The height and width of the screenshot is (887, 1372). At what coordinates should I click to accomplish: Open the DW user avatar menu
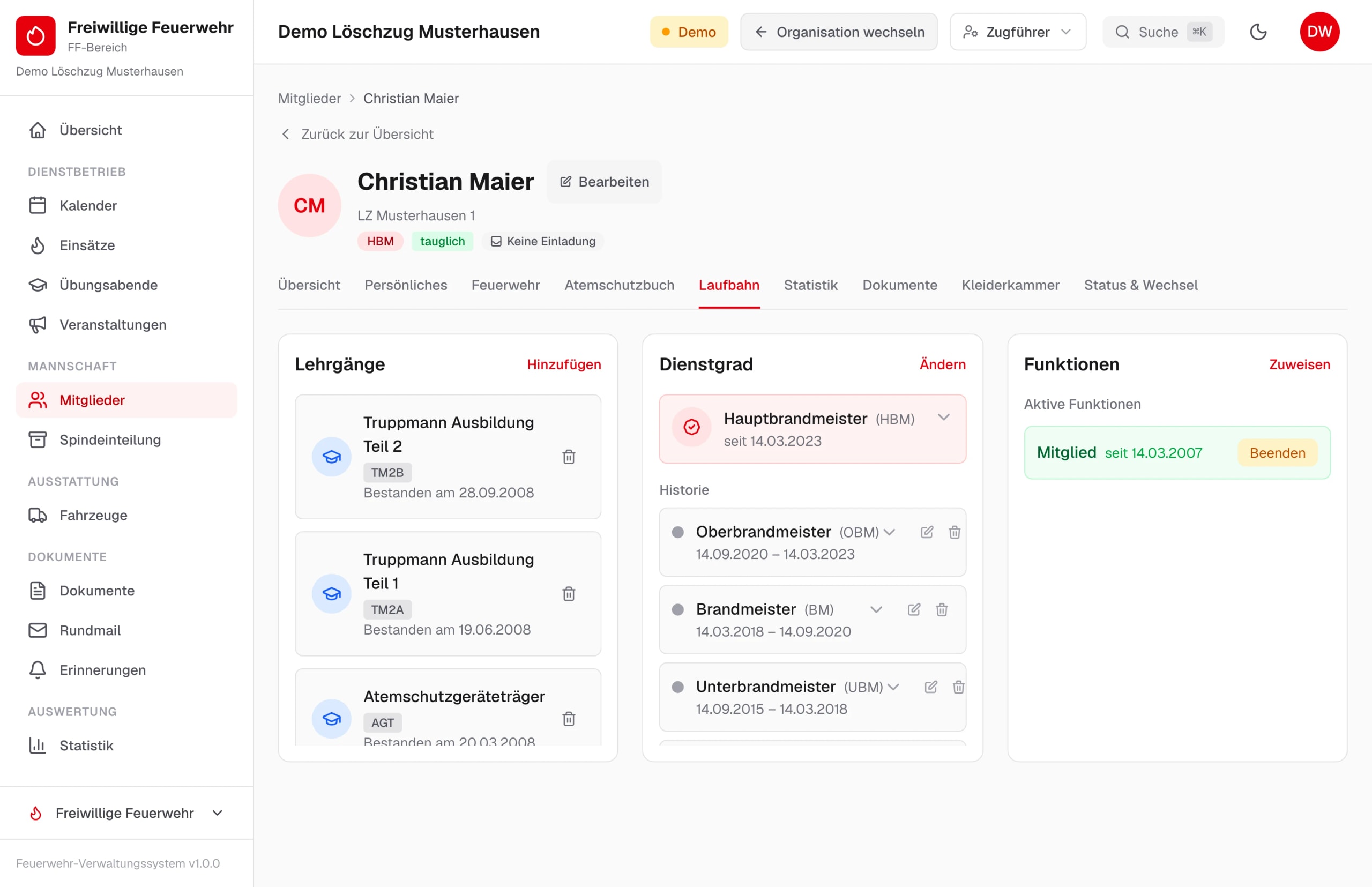tap(1319, 32)
